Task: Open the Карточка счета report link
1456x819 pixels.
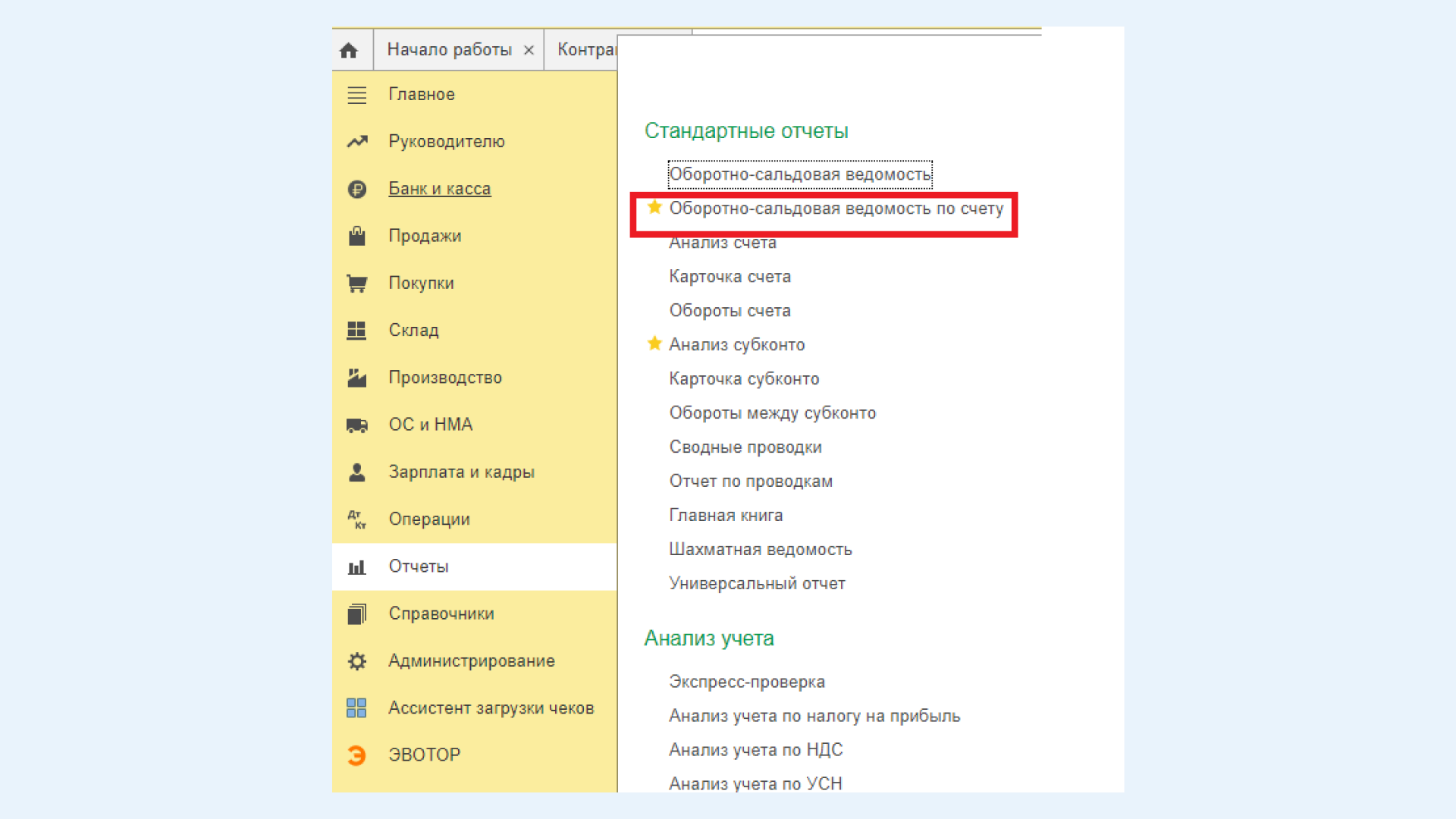Action: (730, 277)
